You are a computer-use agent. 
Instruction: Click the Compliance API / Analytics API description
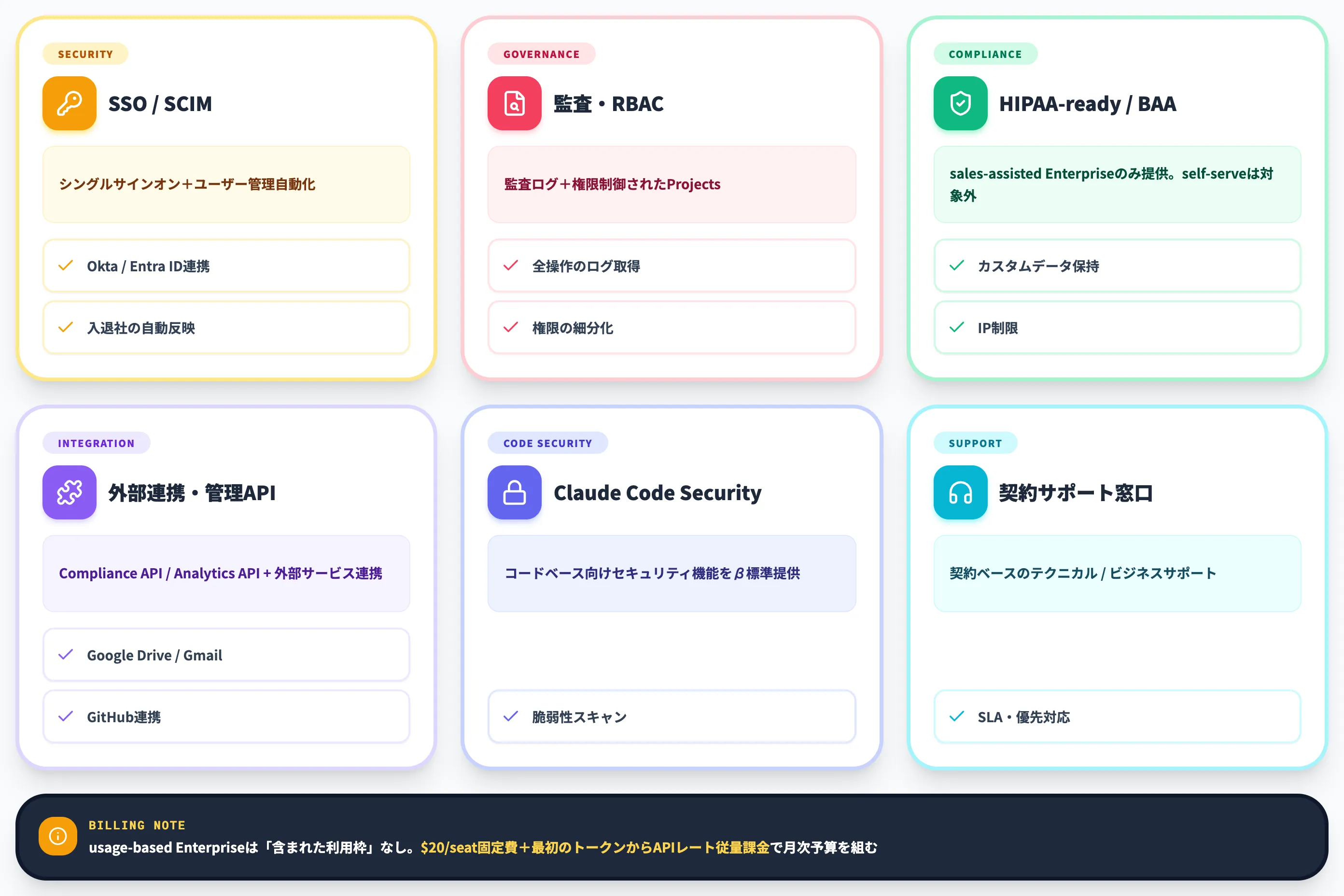tap(221, 574)
